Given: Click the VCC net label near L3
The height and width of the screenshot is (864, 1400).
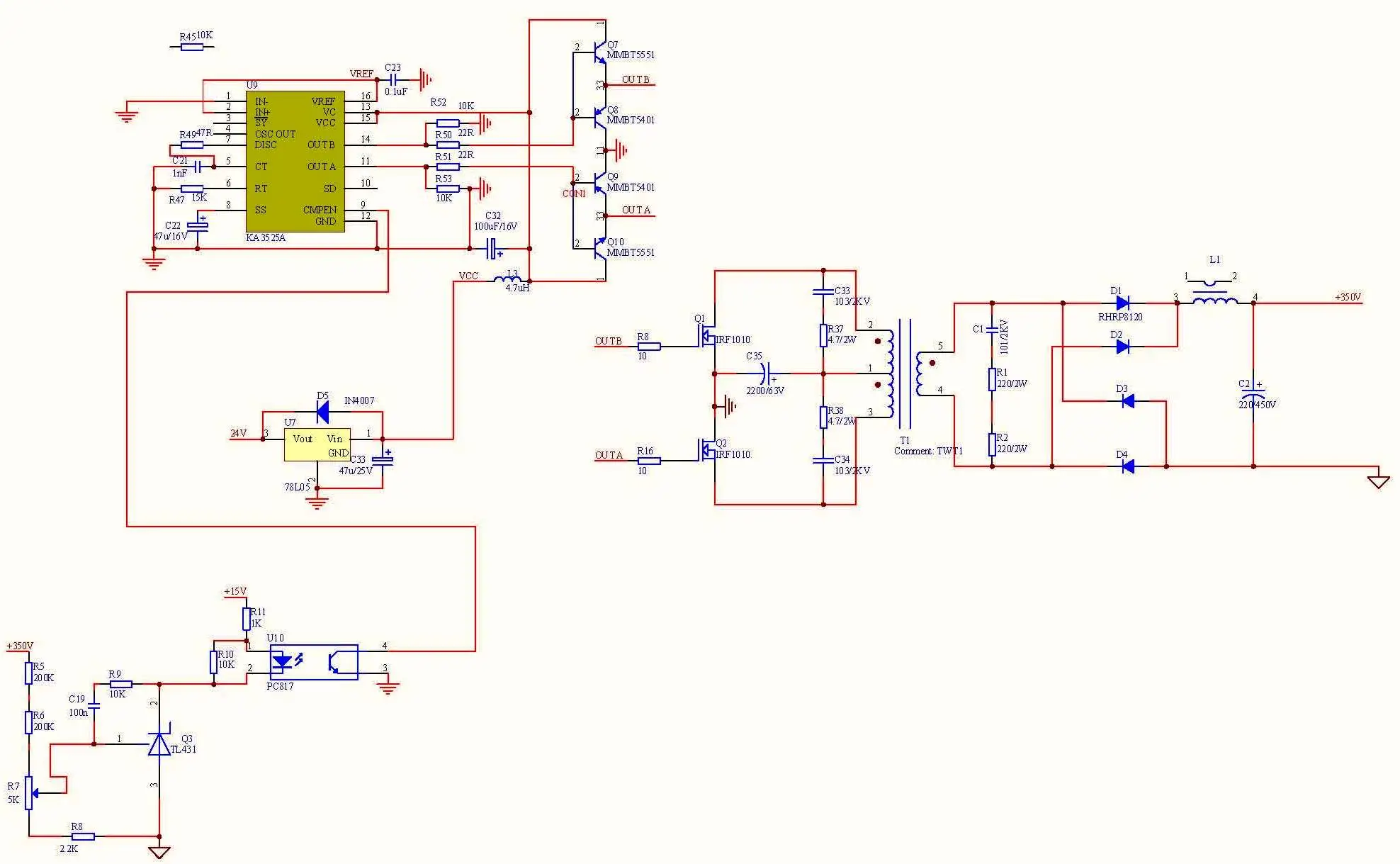Looking at the screenshot, I should [x=468, y=276].
